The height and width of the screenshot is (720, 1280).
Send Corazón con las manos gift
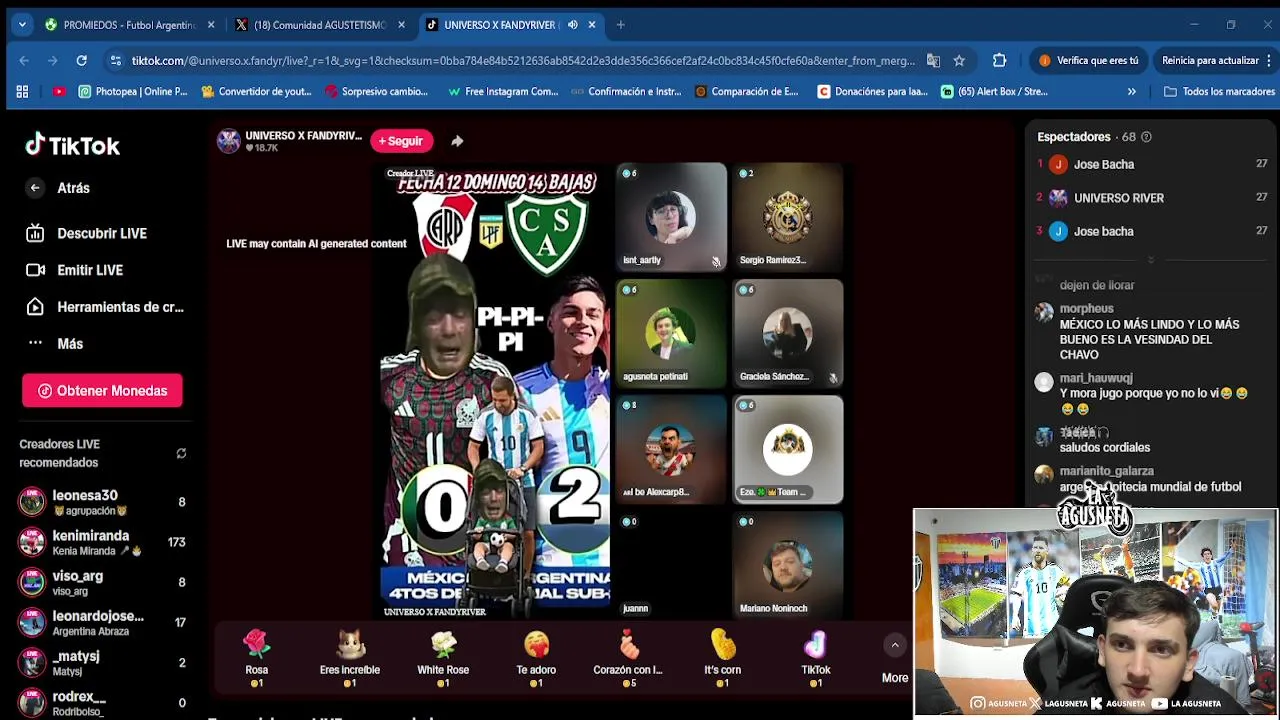pyautogui.click(x=628, y=658)
